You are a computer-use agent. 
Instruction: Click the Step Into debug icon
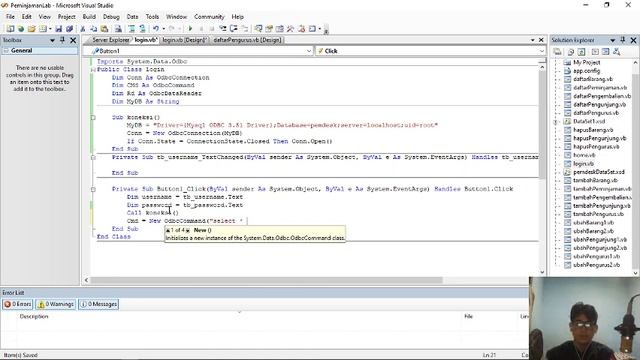[x=223, y=29]
